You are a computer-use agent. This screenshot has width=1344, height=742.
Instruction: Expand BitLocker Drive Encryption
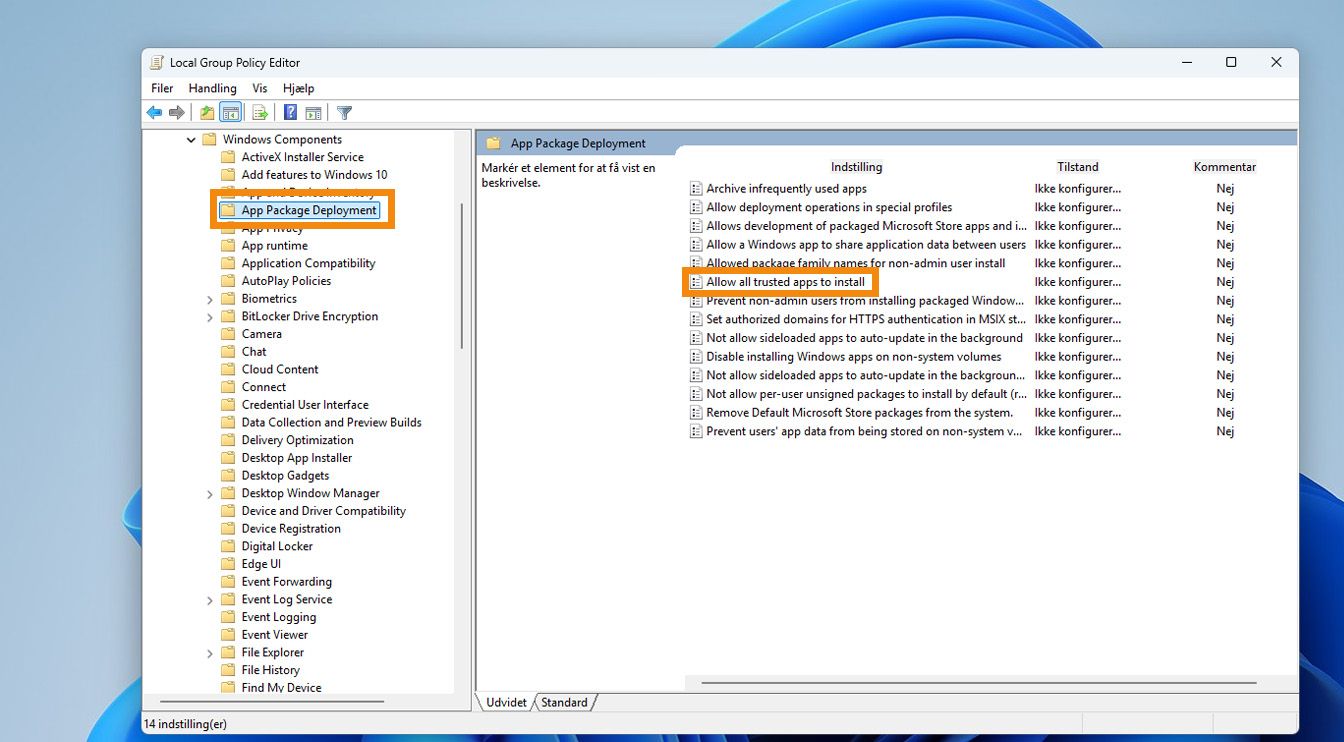210,317
